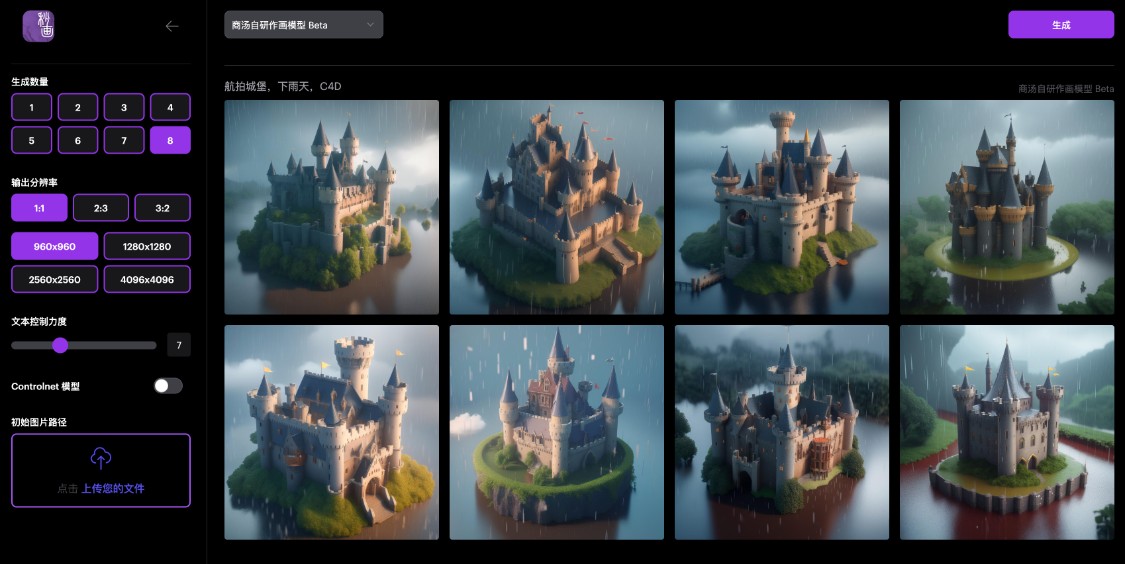Open the castle surrounded by forest lake
Screen dimensions: 1125x564
click(x=782, y=432)
